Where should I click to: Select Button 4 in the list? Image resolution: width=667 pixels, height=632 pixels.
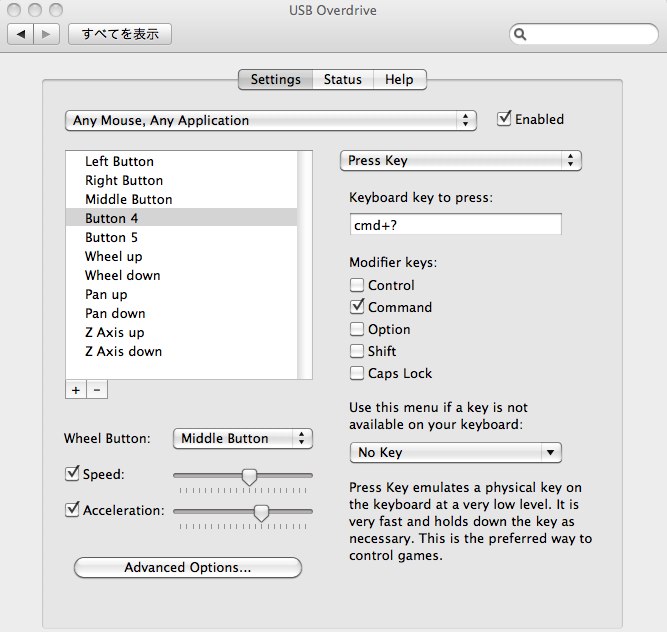tap(182, 218)
